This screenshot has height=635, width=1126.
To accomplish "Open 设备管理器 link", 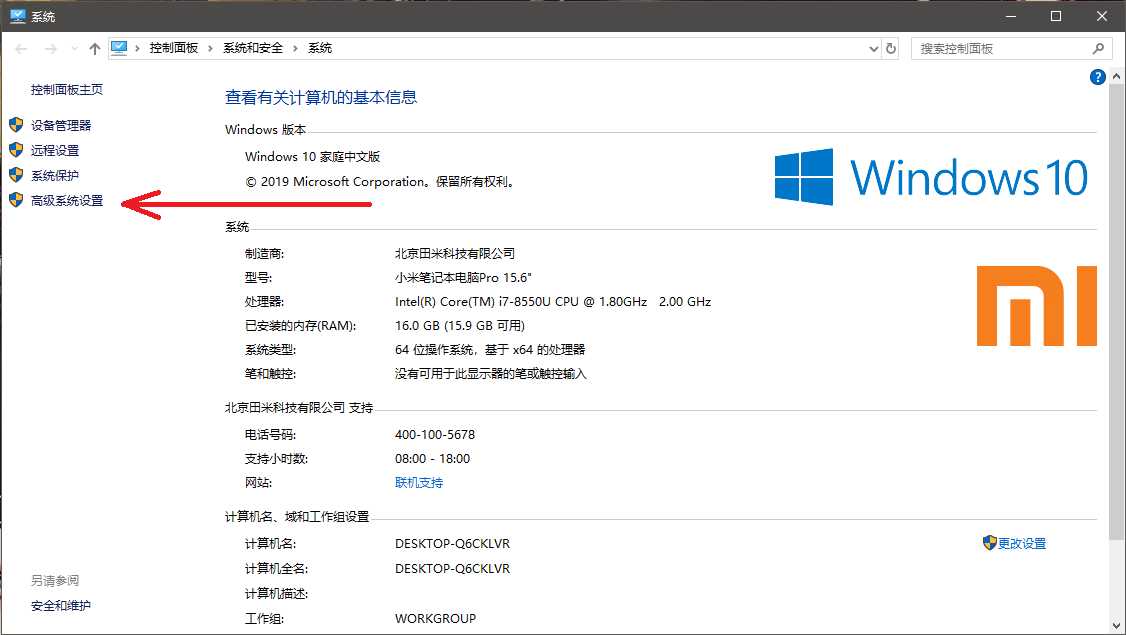I will pyautogui.click(x=61, y=126).
